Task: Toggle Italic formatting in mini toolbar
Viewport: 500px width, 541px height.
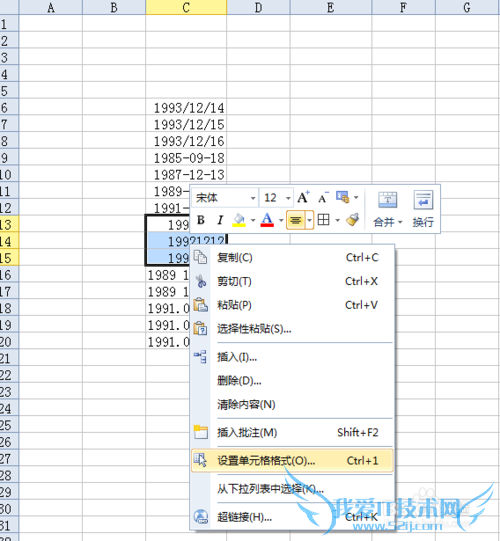Action: (x=220, y=220)
